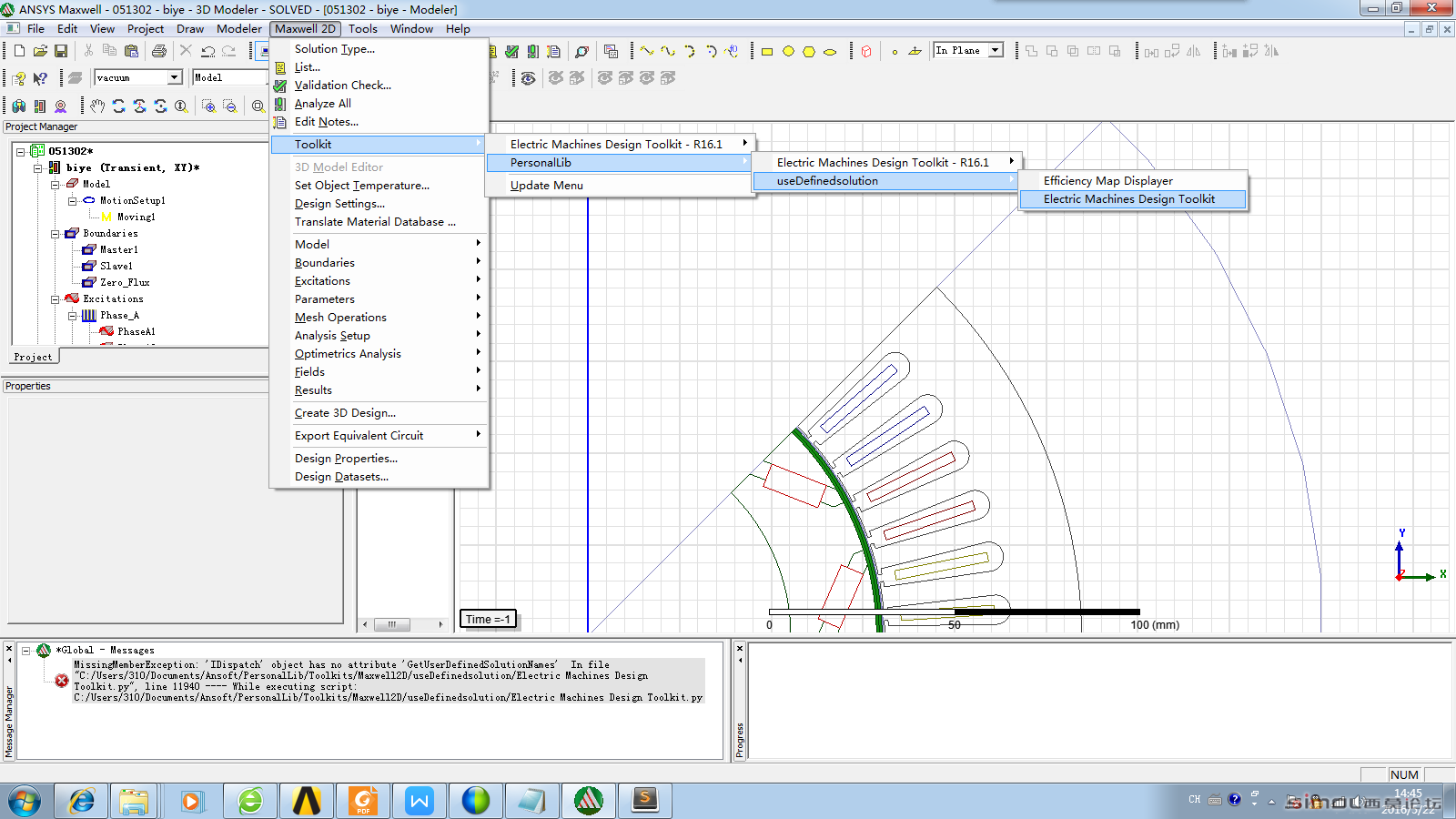This screenshot has width=1456, height=819.
Task: Select the Draw Spline tool
Action: coord(668,52)
